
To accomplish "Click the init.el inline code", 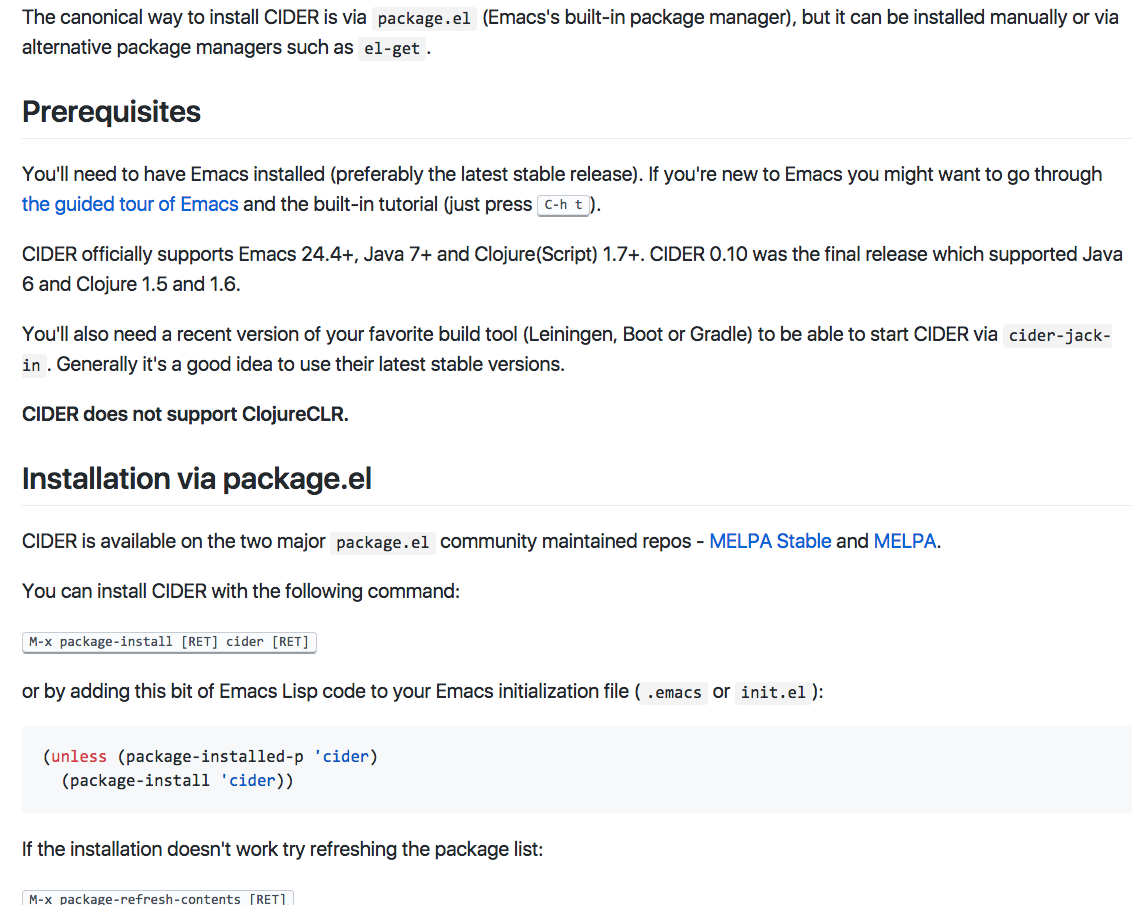I will [773, 692].
